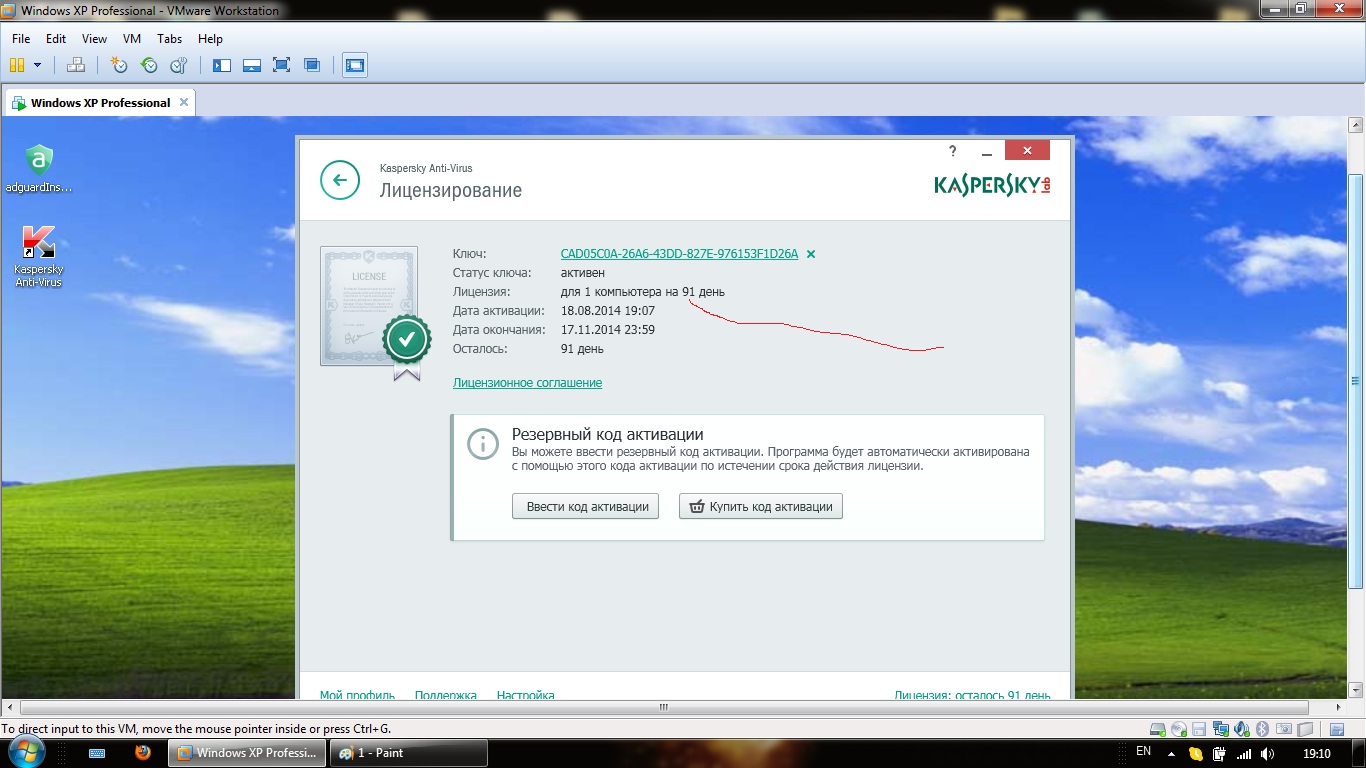Pause the VM with the yellow toolbar button
Viewport: 1366px width, 768px height.
coord(17,65)
